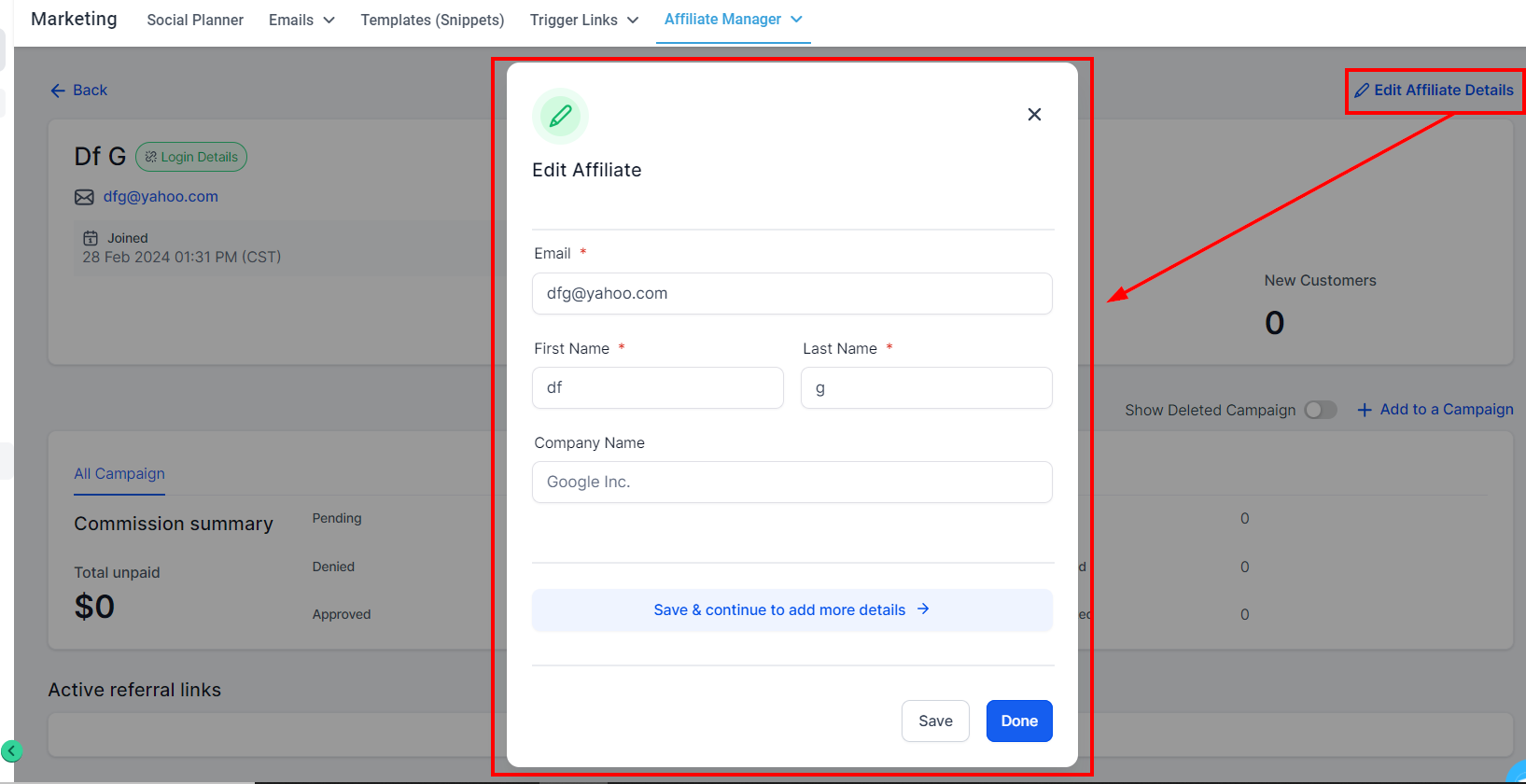Click the blue Done button

coord(1019,721)
